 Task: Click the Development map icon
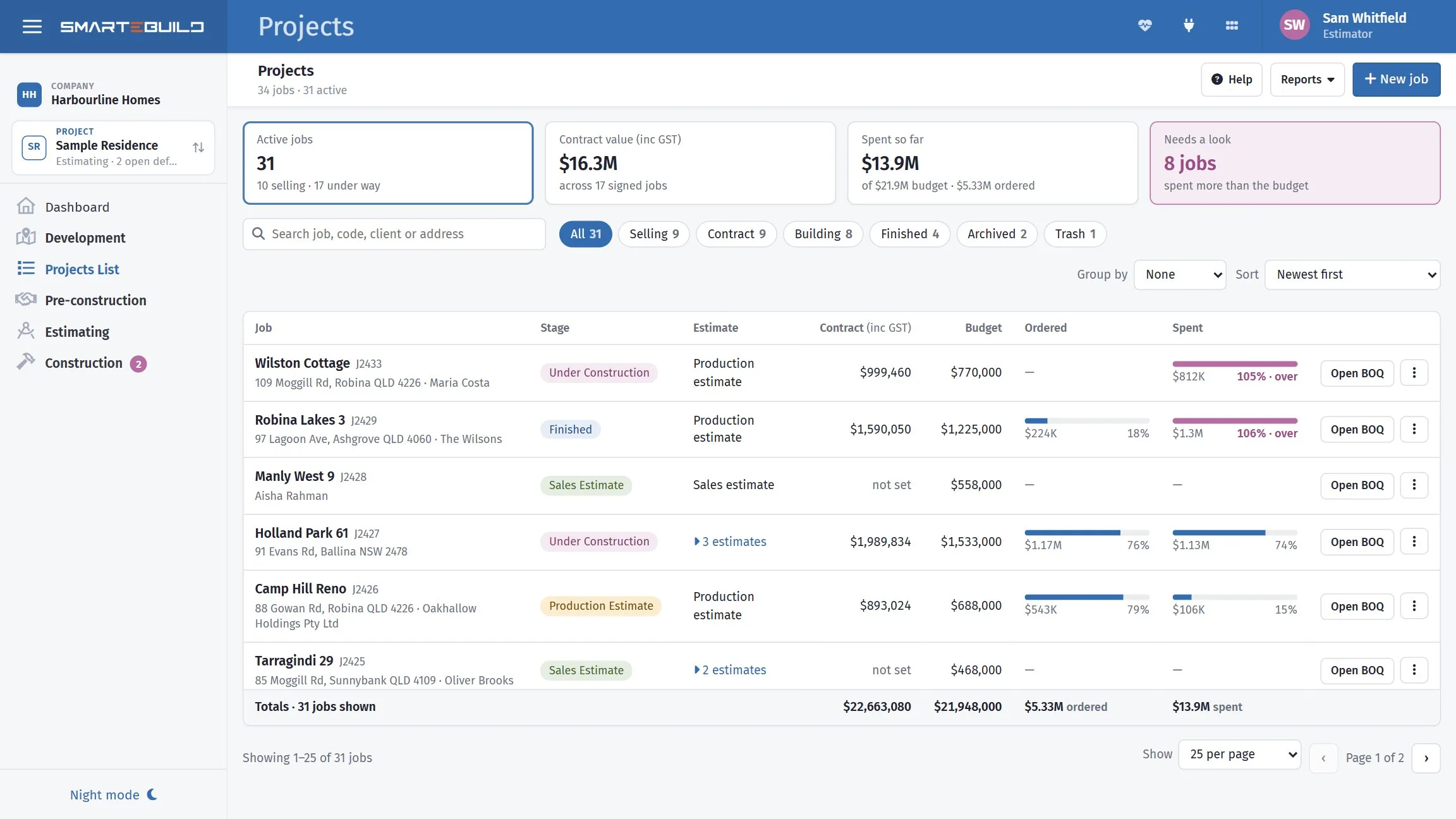pyautogui.click(x=26, y=238)
